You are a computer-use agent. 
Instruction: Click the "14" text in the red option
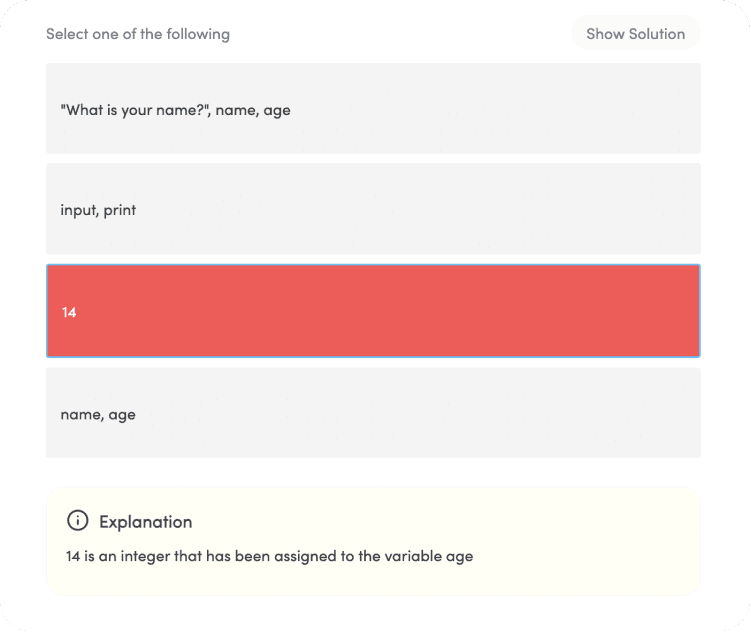(x=69, y=312)
